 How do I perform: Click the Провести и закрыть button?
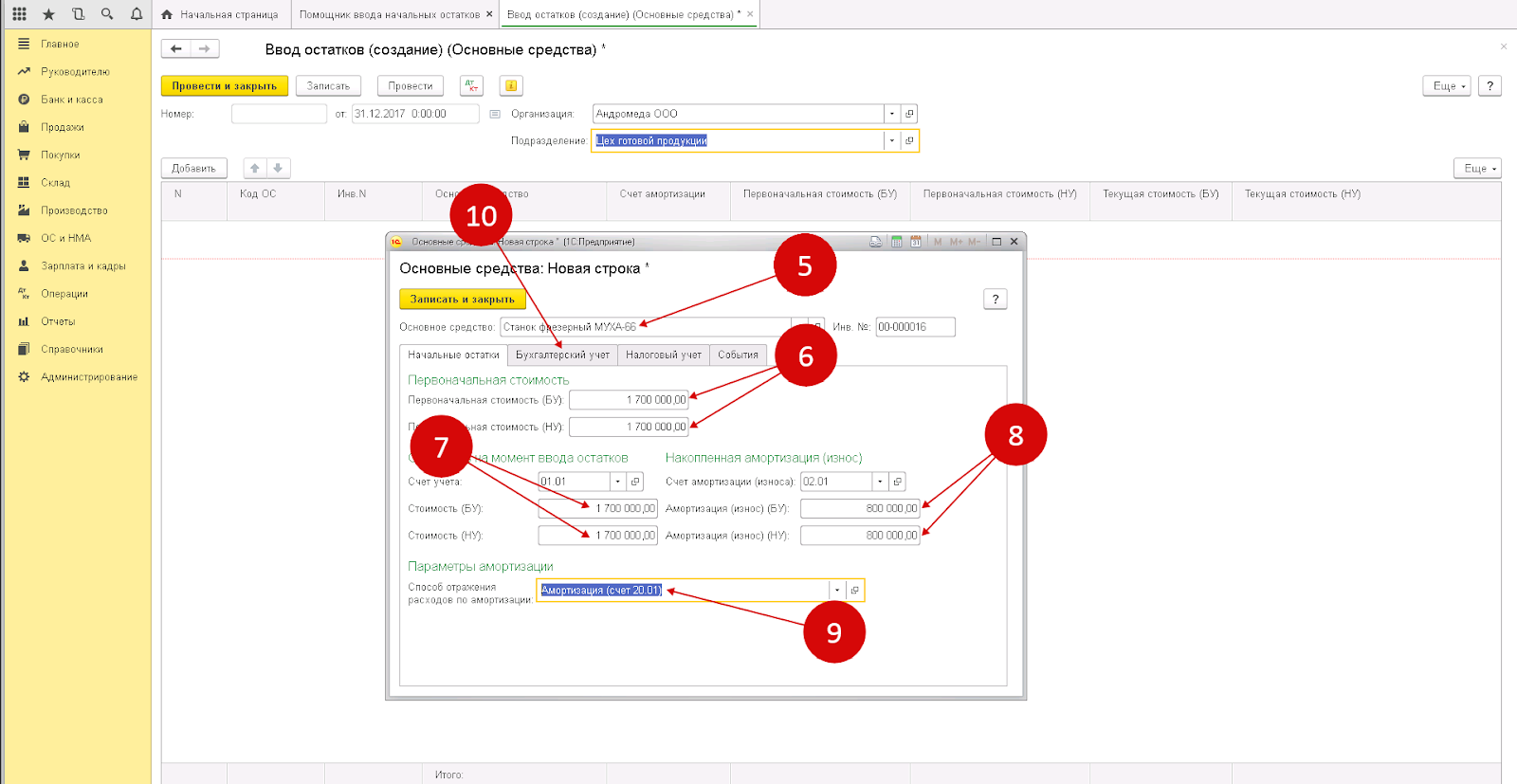click(x=225, y=85)
